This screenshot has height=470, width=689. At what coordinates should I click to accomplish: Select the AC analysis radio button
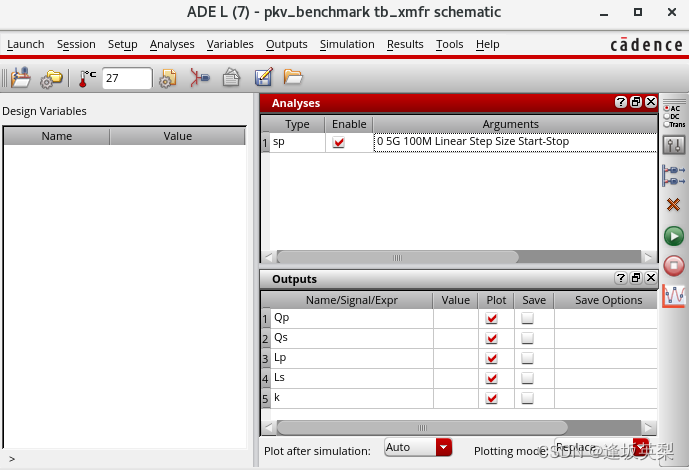coord(667,108)
